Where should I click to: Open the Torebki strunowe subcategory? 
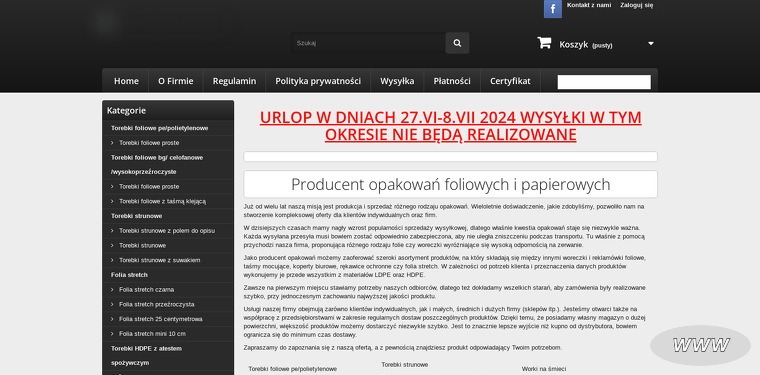(x=142, y=246)
